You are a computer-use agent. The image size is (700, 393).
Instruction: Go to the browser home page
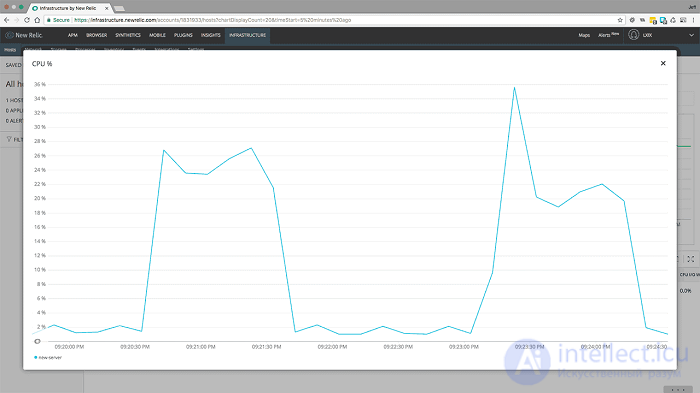pyautogui.click(x=37, y=20)
